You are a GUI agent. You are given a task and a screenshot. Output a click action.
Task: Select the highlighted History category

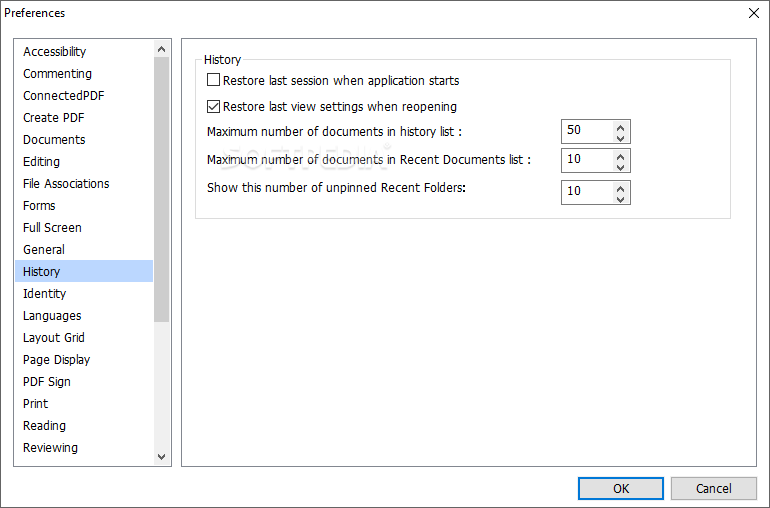[x=84, y=271]
